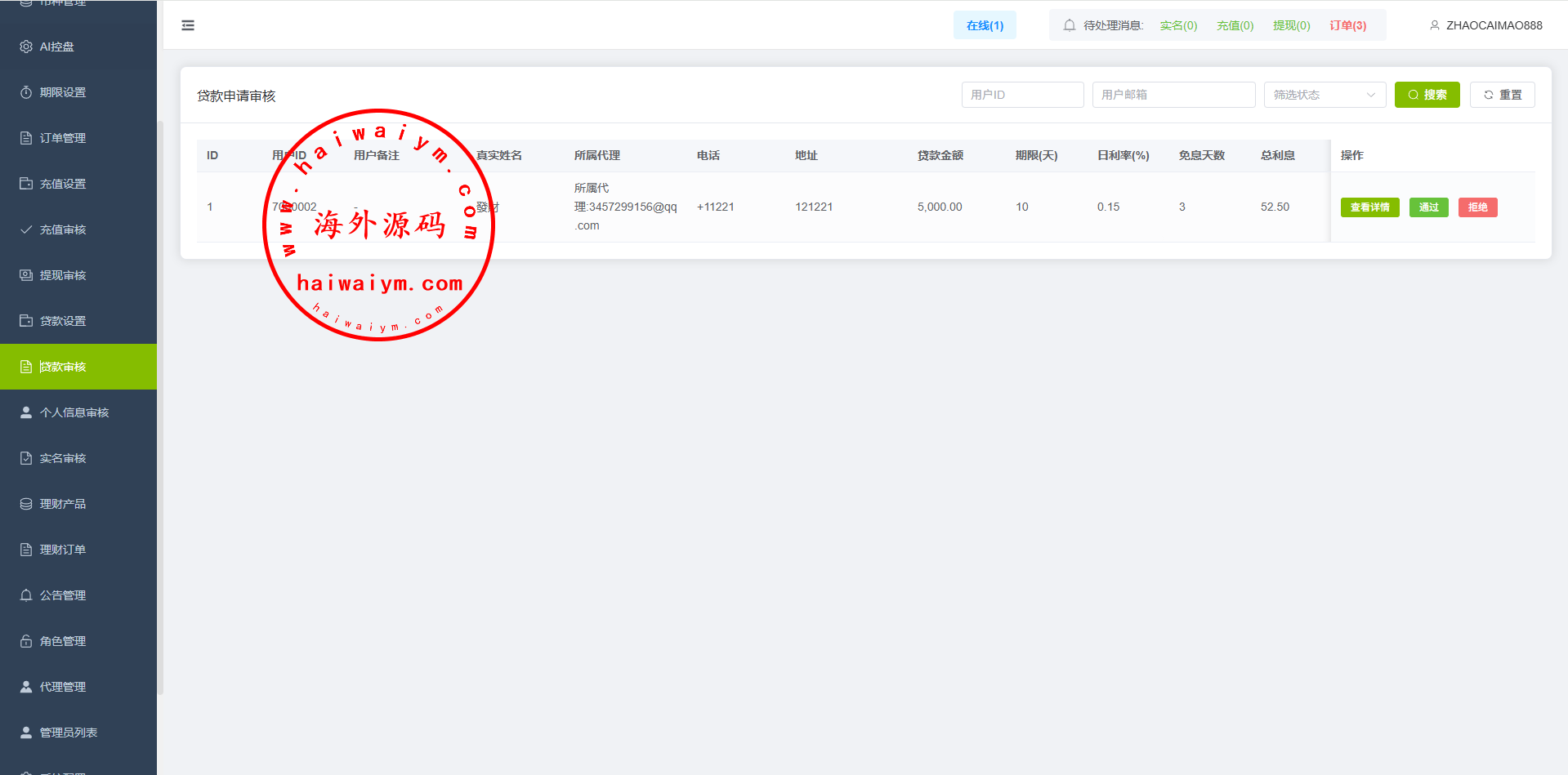Click the hamburger menu collapse icon
Screen dimensions: 1568x775
coord(188,25)
